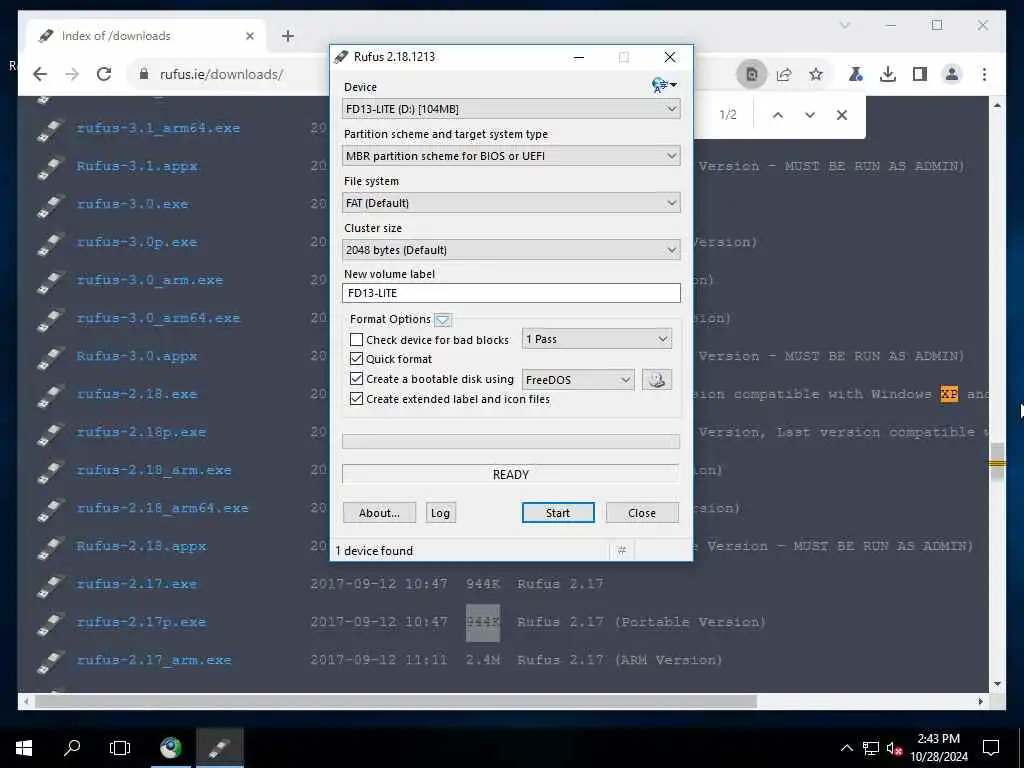Click the select disk image icon
This screenshot has width=1024, height=768.
(657, 379)
